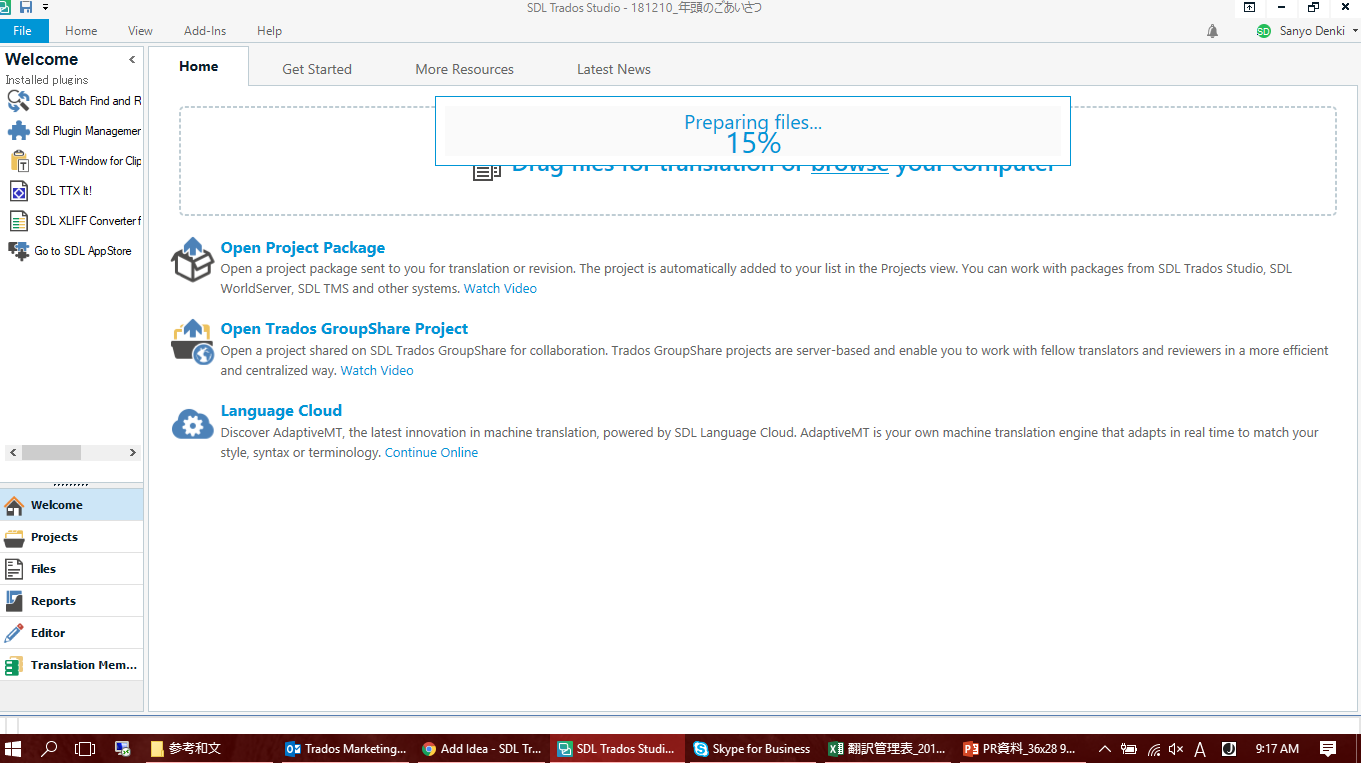Select SDL Batch Find and R plugin text
Viewport: 1361px width, 763px height.
pyautogui.click(x=88, y=101)
